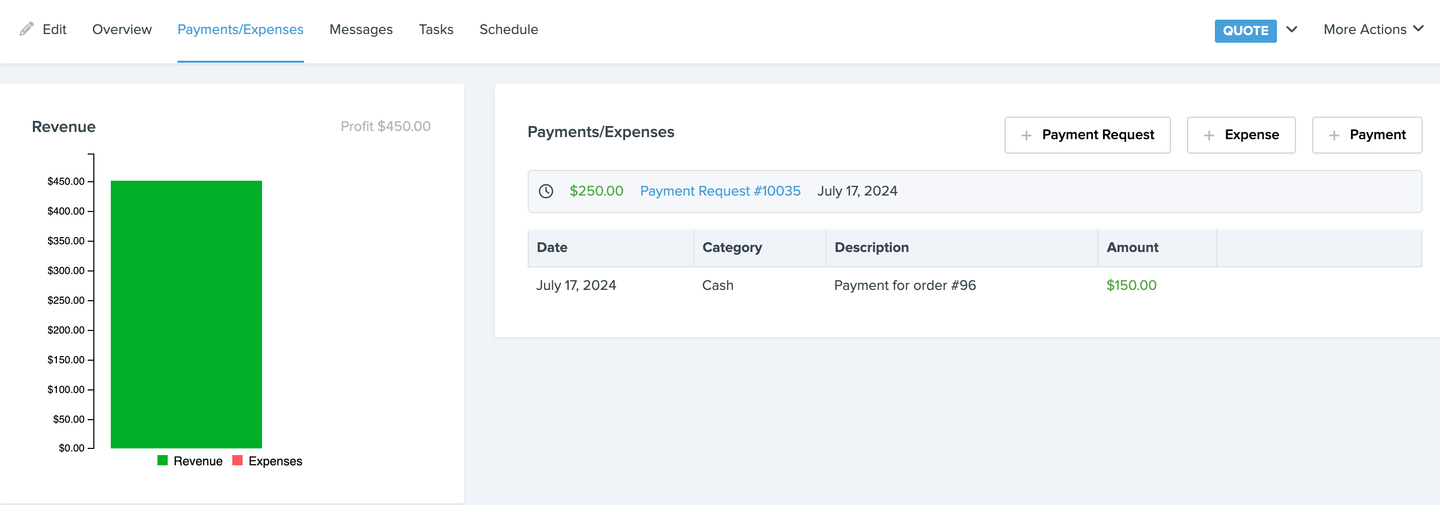1440x505 pixels.
Task: Click the Profit $450.00 label
Action: 386,127
